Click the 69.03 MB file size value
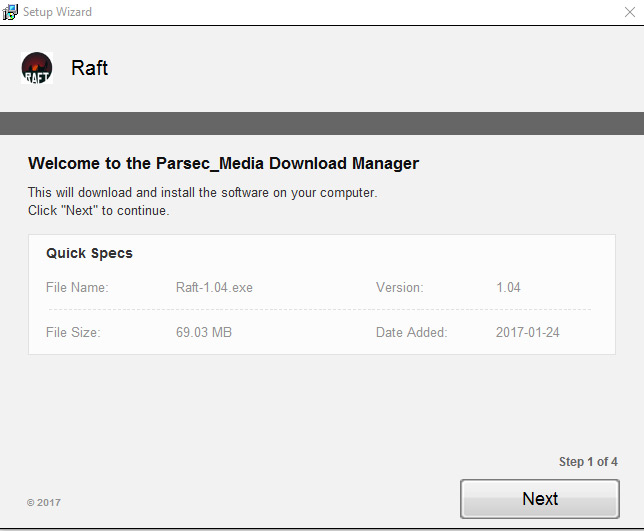The image size is (644, 531). point(204,332)
